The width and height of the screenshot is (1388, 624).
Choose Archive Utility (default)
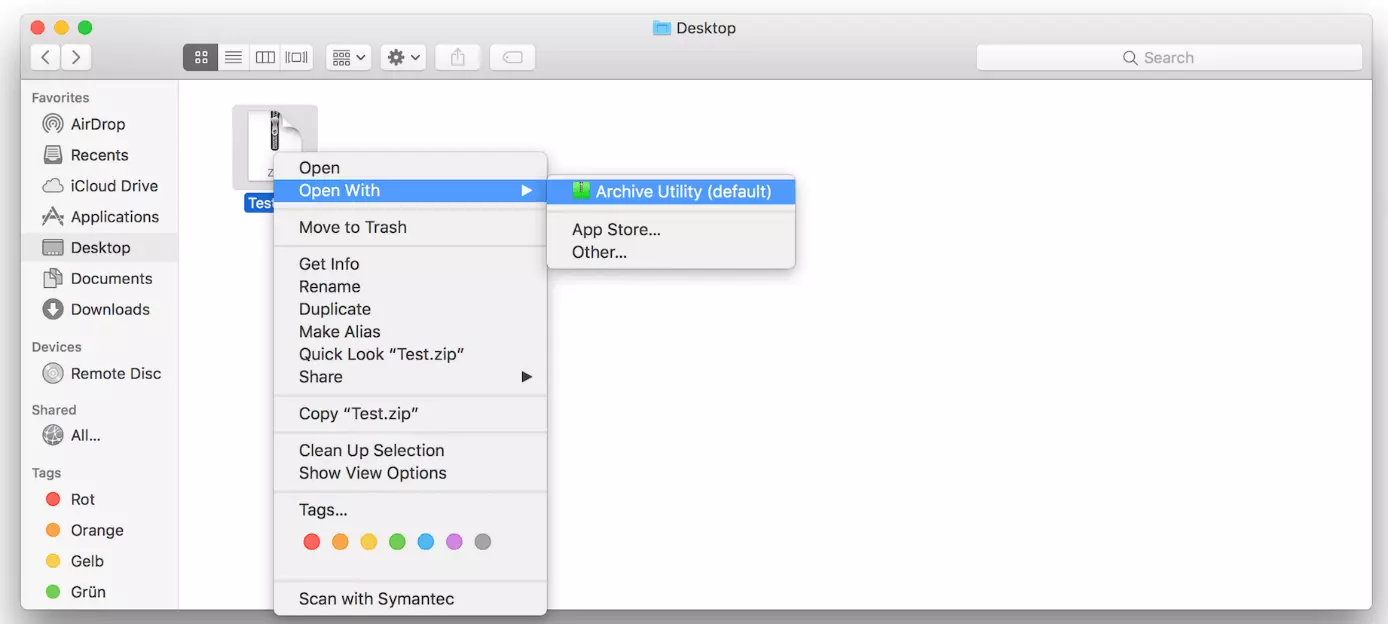[671, 191]
